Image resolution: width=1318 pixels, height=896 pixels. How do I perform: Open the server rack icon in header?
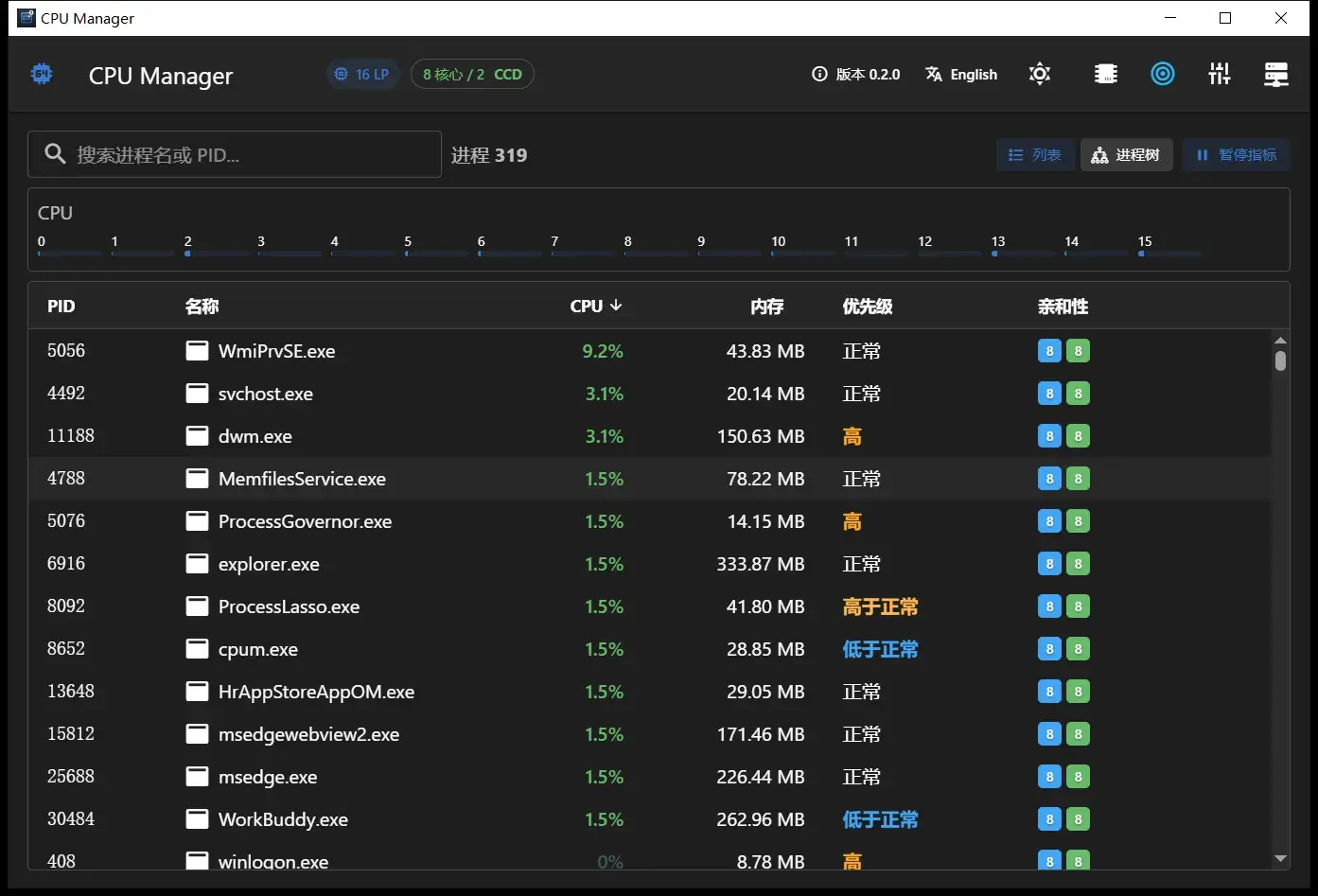(x=1276, y=74)
